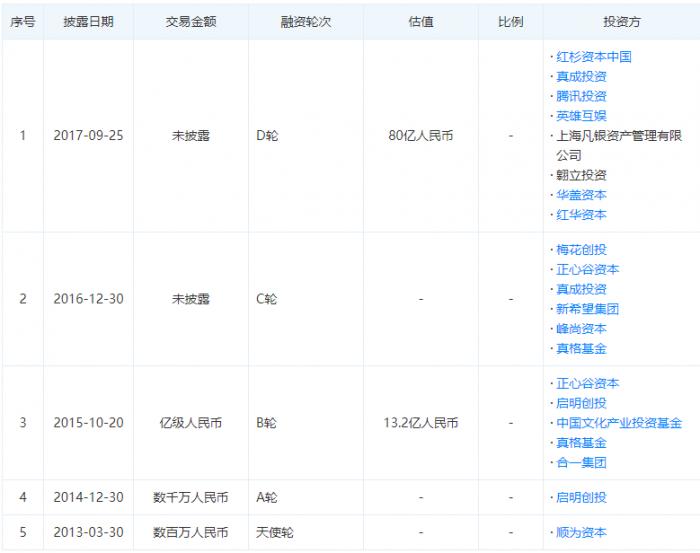
Task: Open 真成投资 link in the C轮 row
Action: [x=581, y=289]
